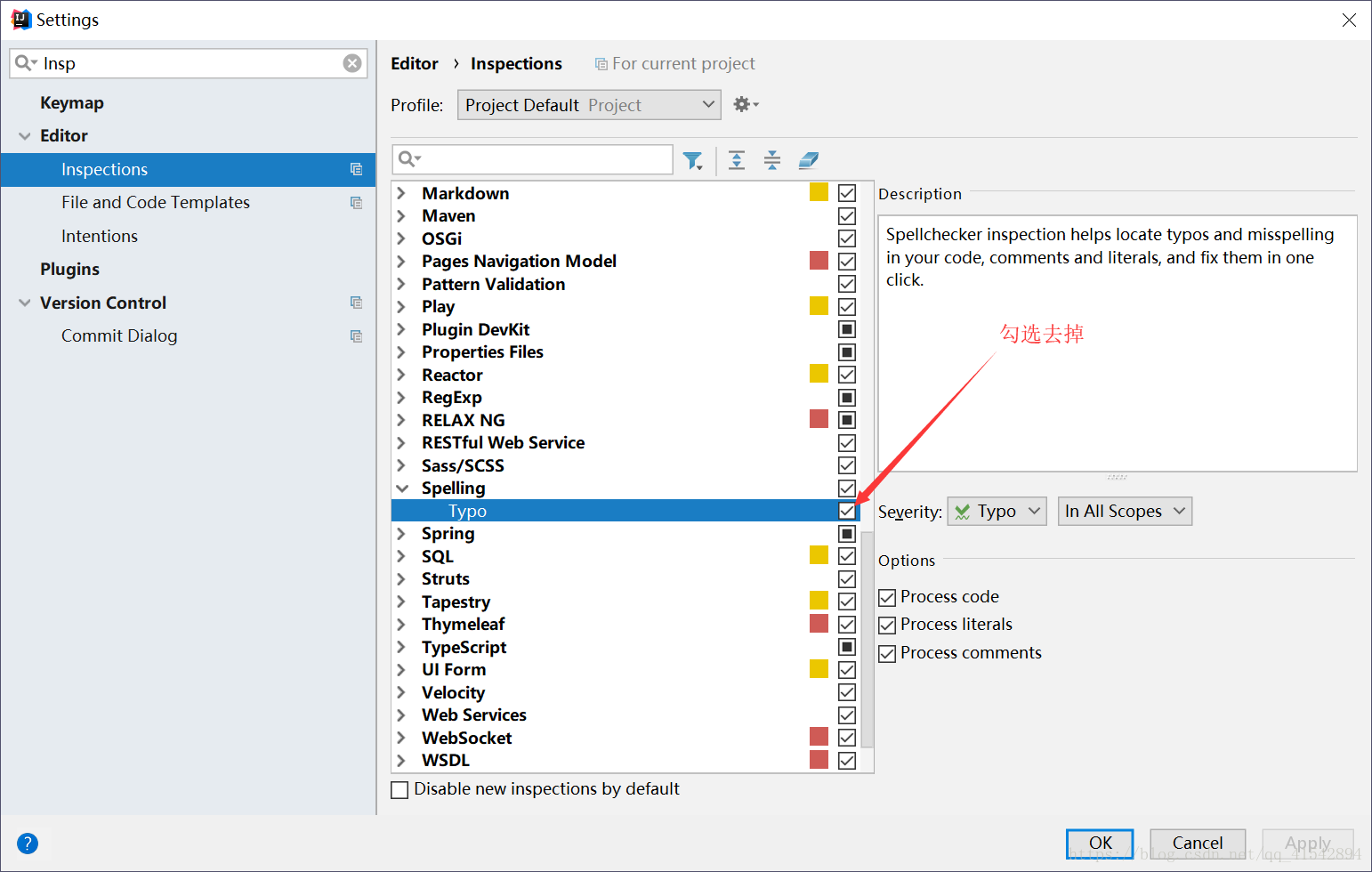This screenshot has width=1372, height=872.
Task: Expand all inspection groups
Action: point(737,160)
